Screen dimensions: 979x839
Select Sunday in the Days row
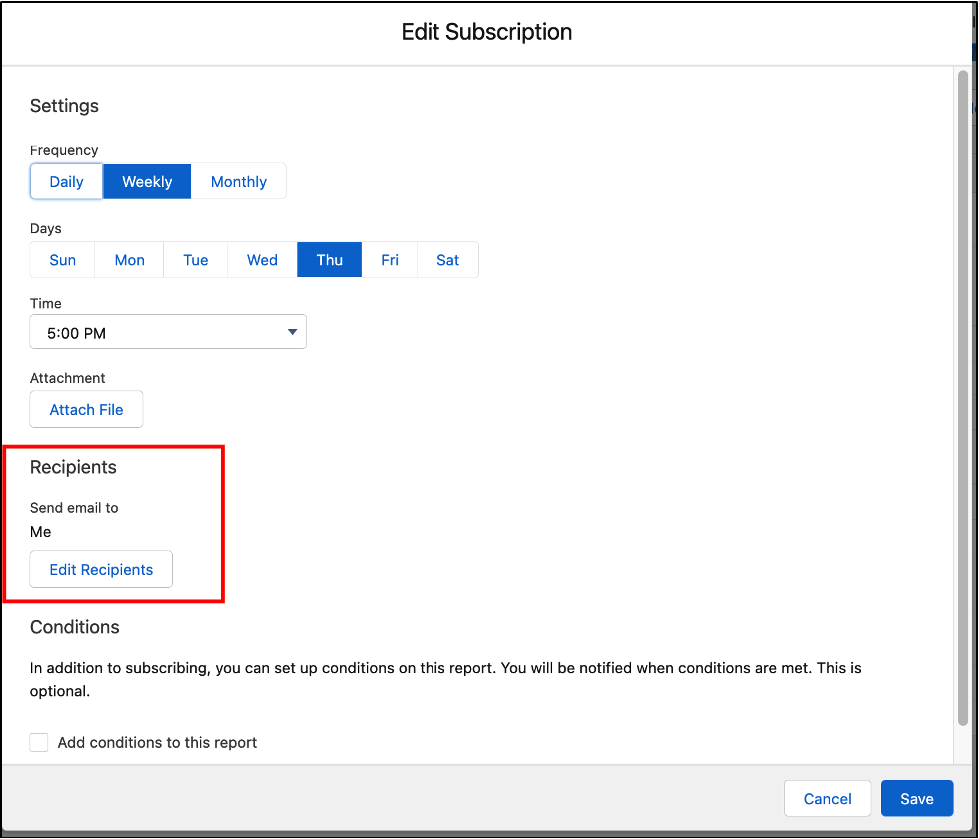[x=61, y=259]
